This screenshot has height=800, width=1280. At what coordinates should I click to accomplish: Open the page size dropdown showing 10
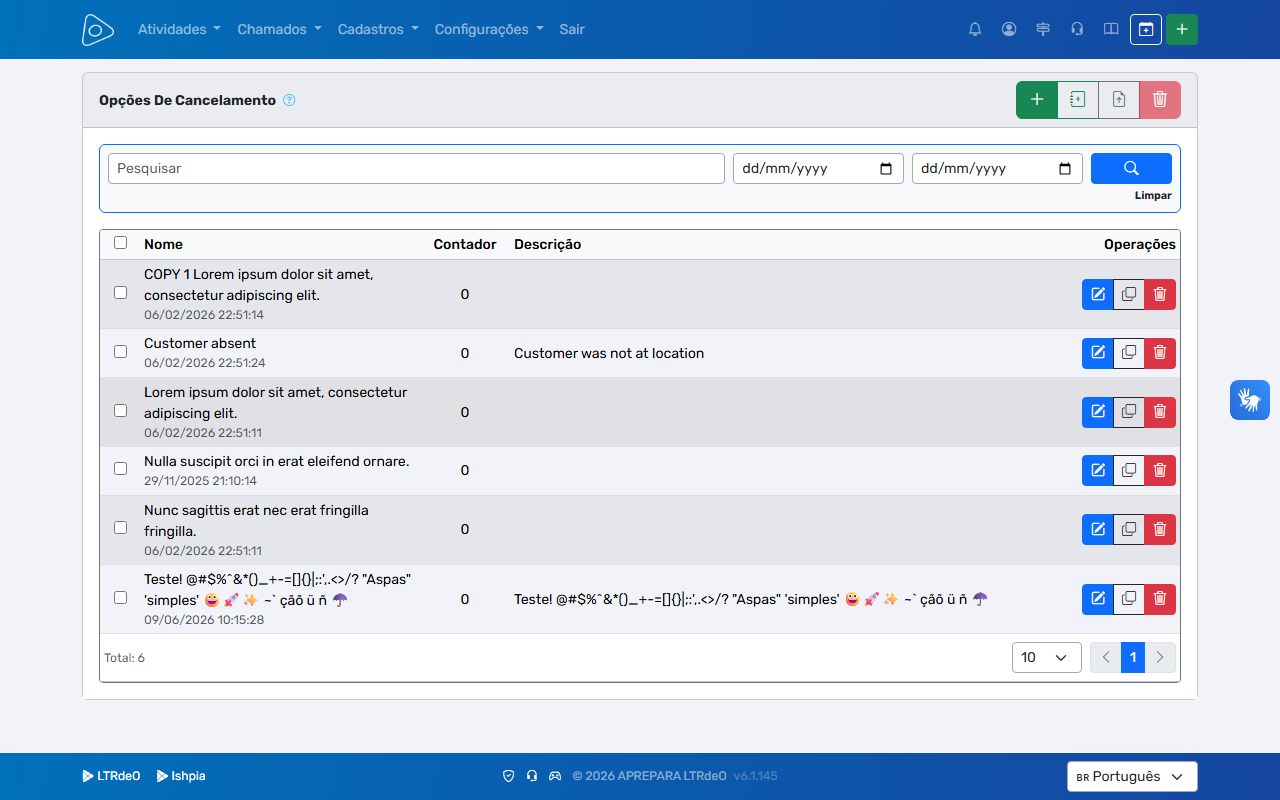tap(1047, 657)
